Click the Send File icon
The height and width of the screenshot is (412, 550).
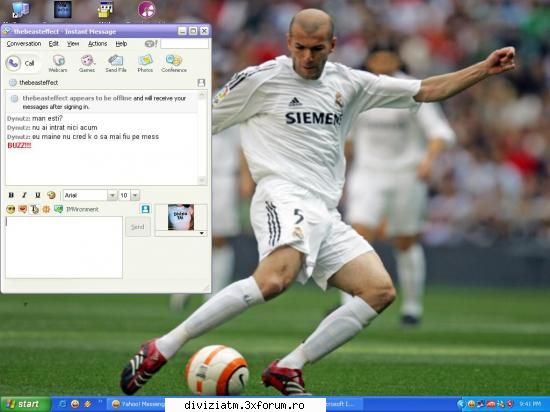click(x=116, y=63)
